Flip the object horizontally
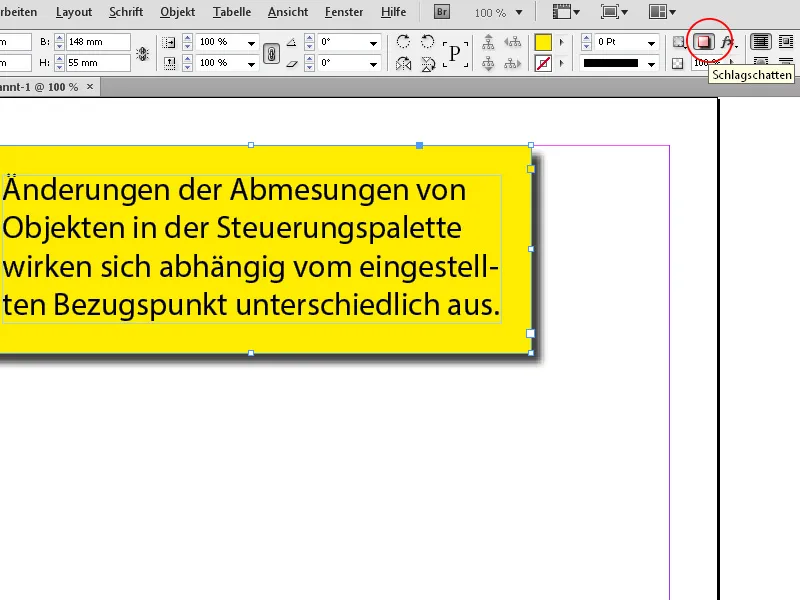Image resolution: width=800 pixels, height=600 pixels. coord(403,64)
